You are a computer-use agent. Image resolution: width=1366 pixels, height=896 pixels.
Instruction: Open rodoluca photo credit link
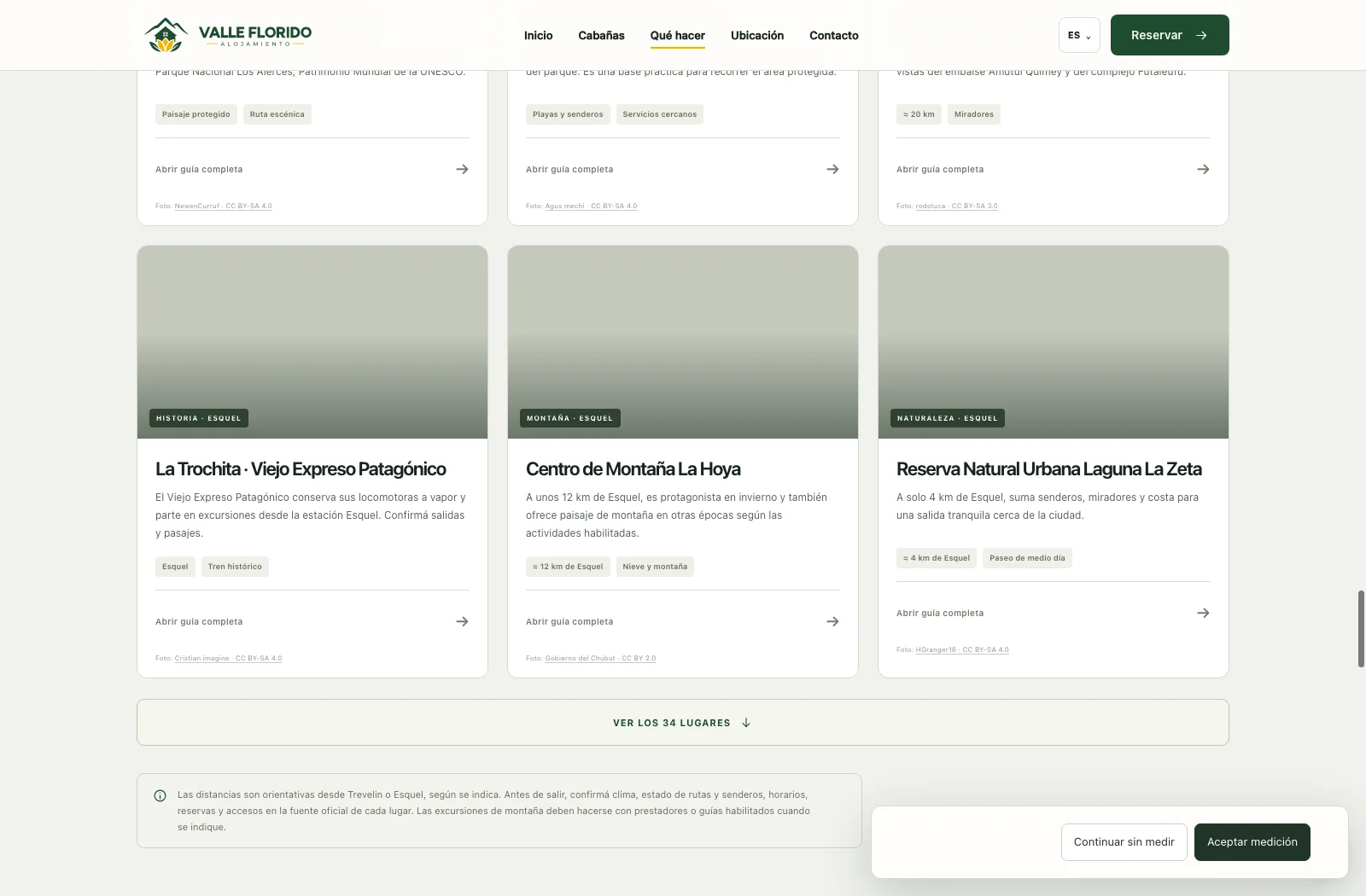click(956, 206)
